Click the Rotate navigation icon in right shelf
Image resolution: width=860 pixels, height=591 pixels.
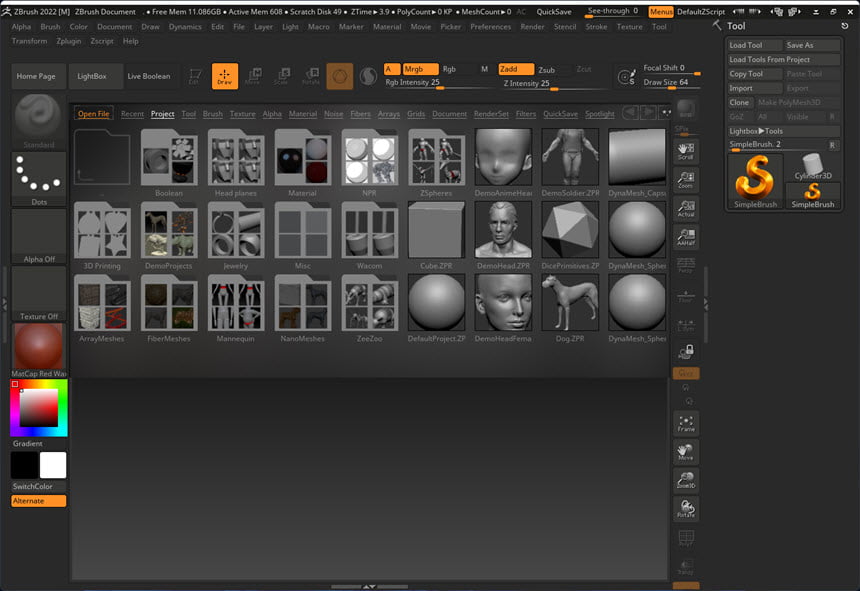click(686, 509)
